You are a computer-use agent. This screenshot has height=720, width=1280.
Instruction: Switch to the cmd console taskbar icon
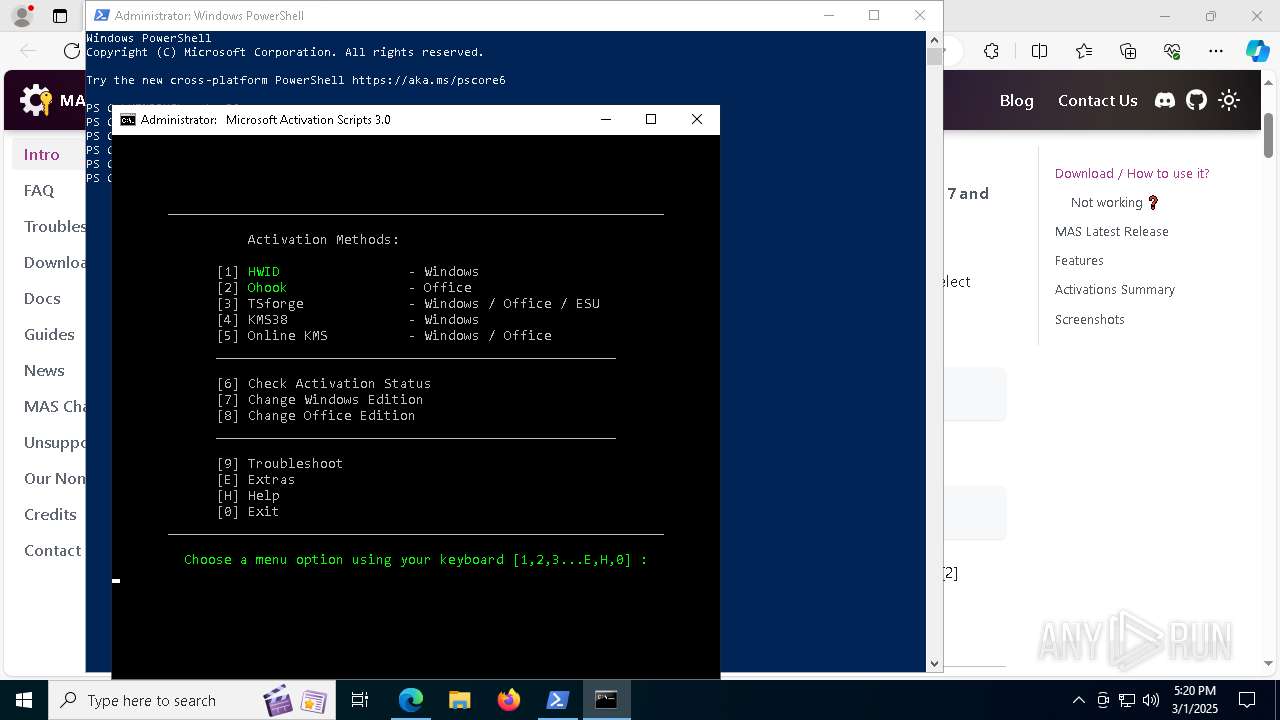606,700
